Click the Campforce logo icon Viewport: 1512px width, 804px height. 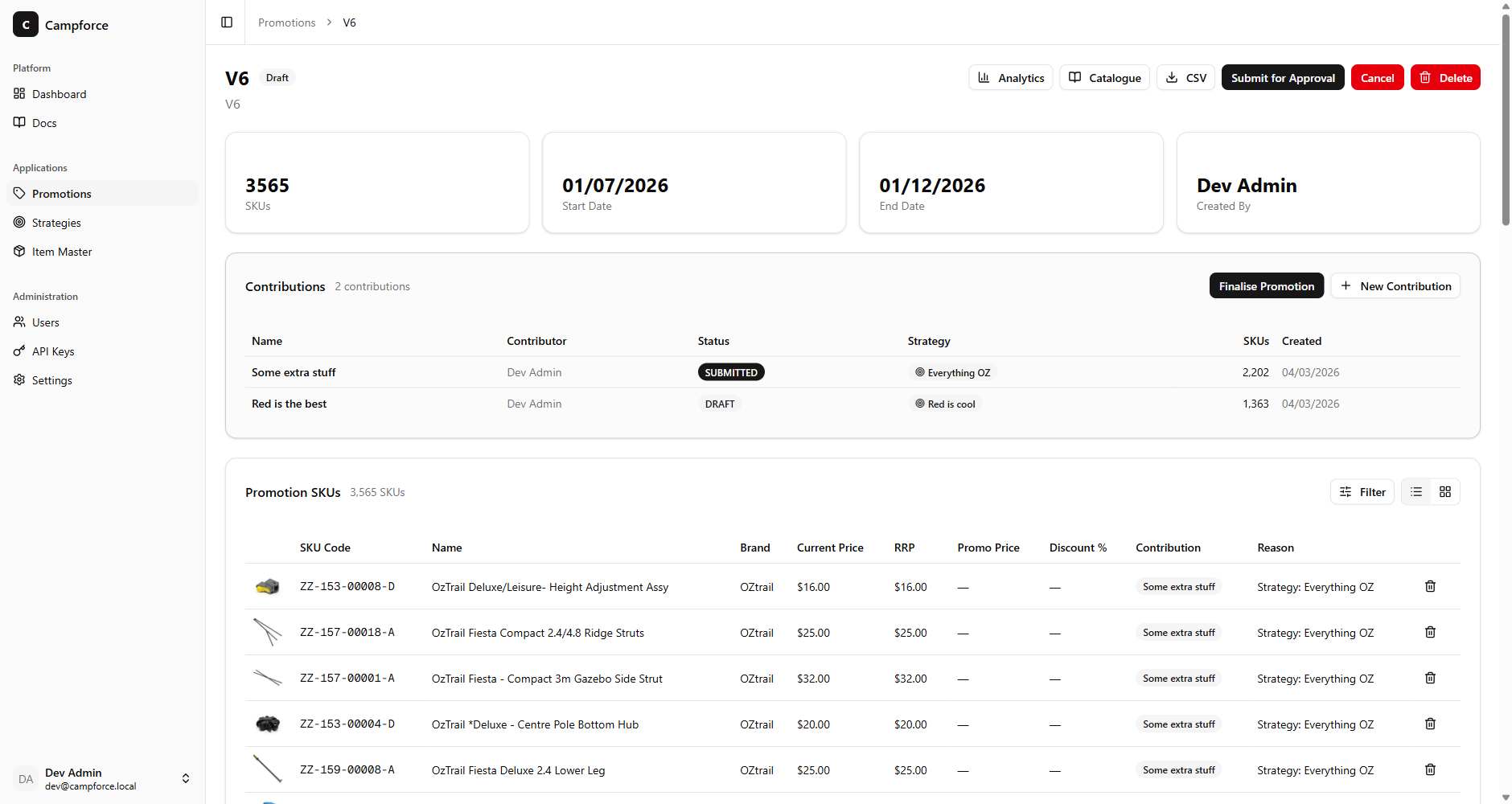pyautogui.click(x=26, y=25)
